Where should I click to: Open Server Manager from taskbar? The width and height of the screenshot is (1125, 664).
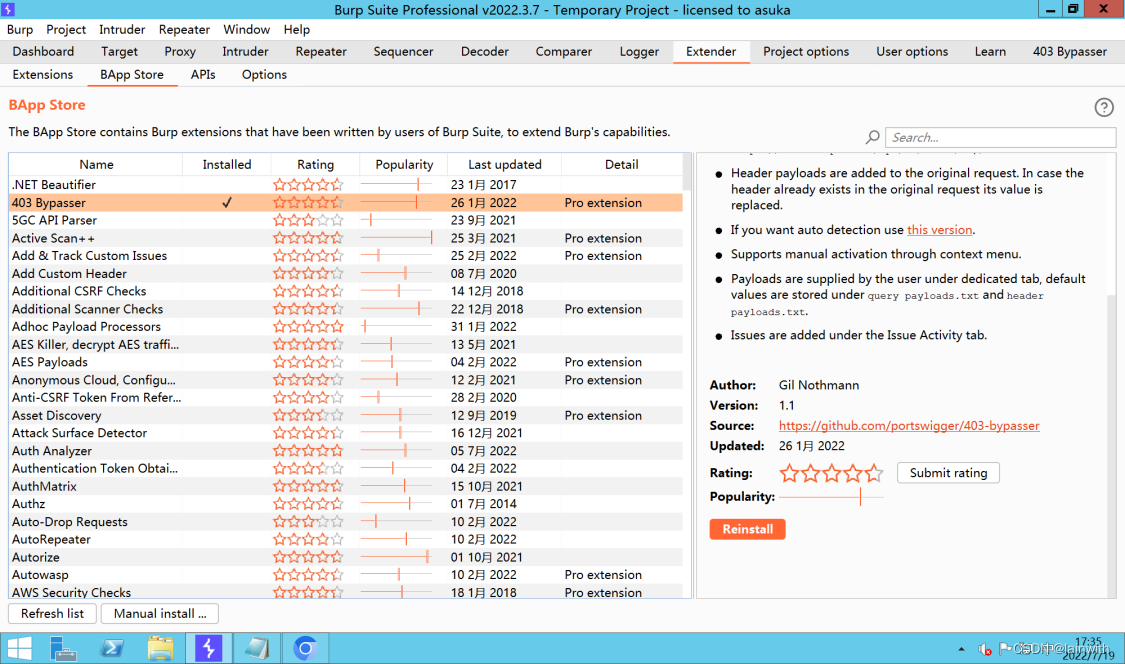pyautogui.click(x=63, y=648)
